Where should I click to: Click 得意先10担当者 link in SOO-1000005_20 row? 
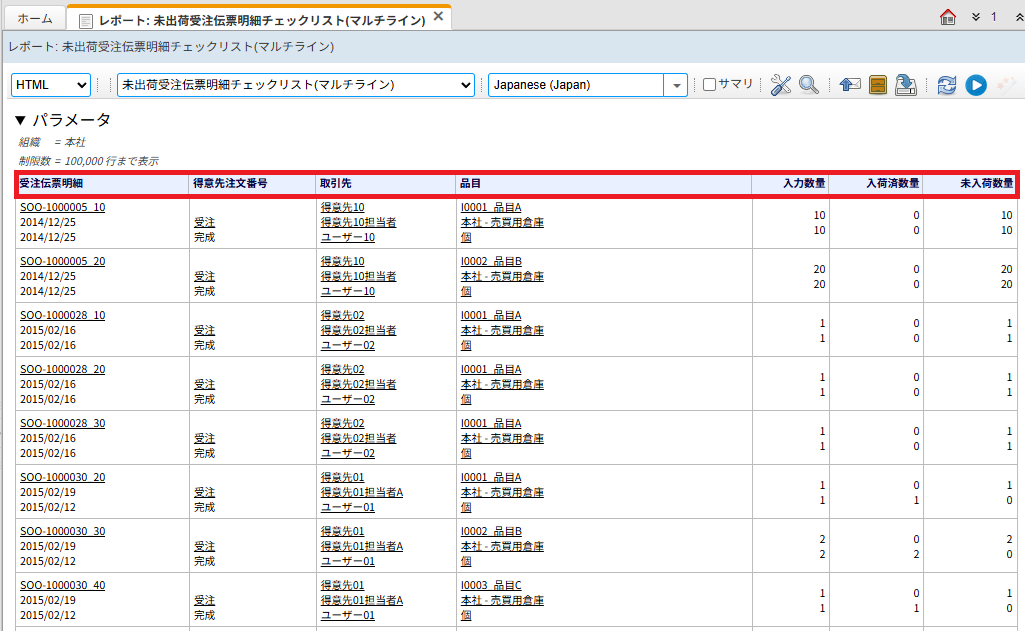pos(358,277)
